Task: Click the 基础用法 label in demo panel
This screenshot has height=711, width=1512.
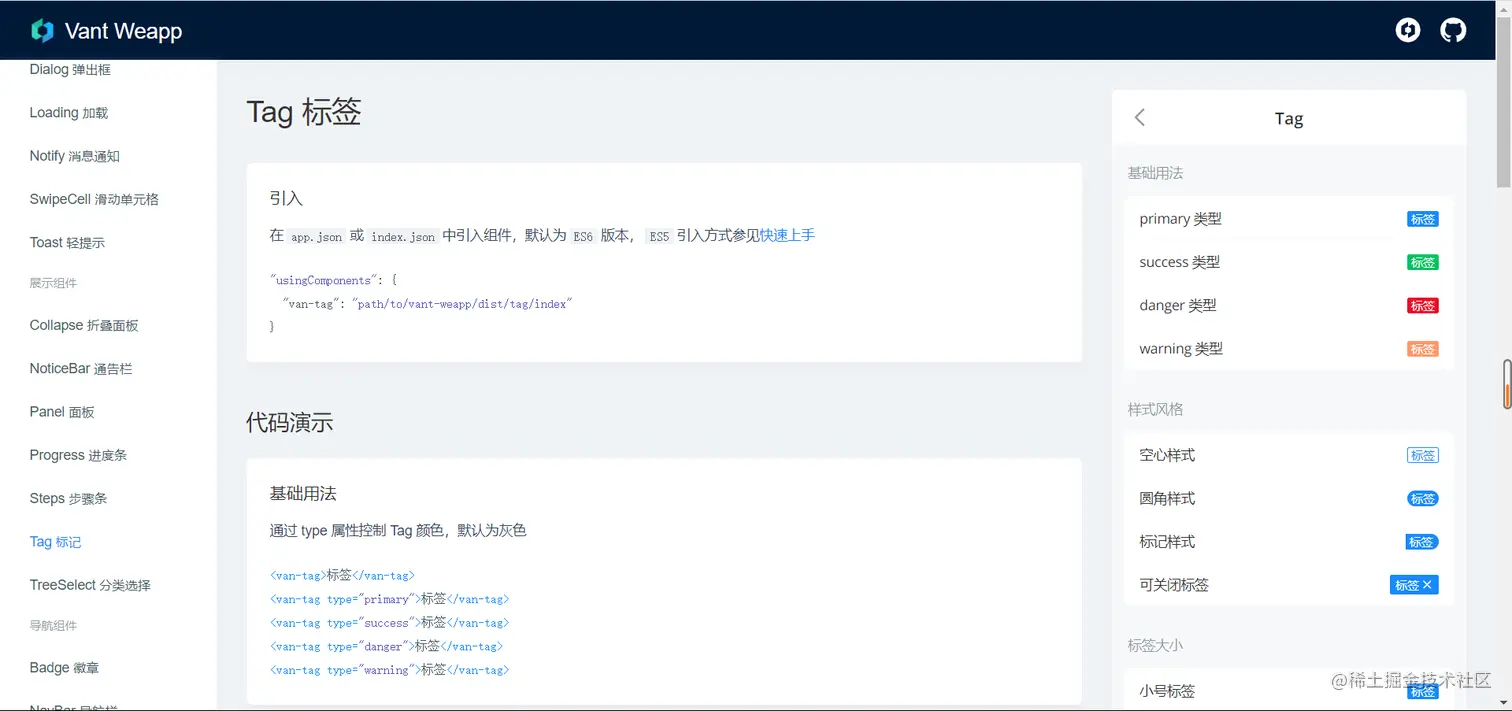Action: 1155,173
